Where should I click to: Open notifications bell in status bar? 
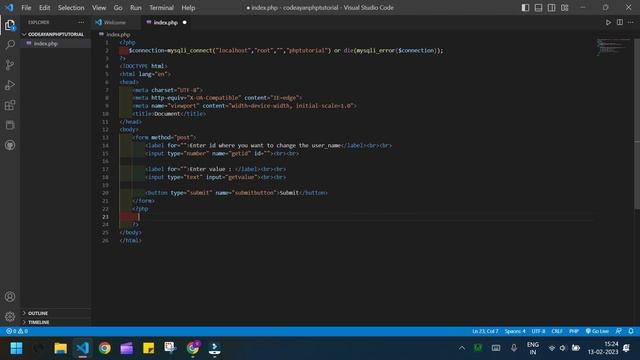(631, 331)
